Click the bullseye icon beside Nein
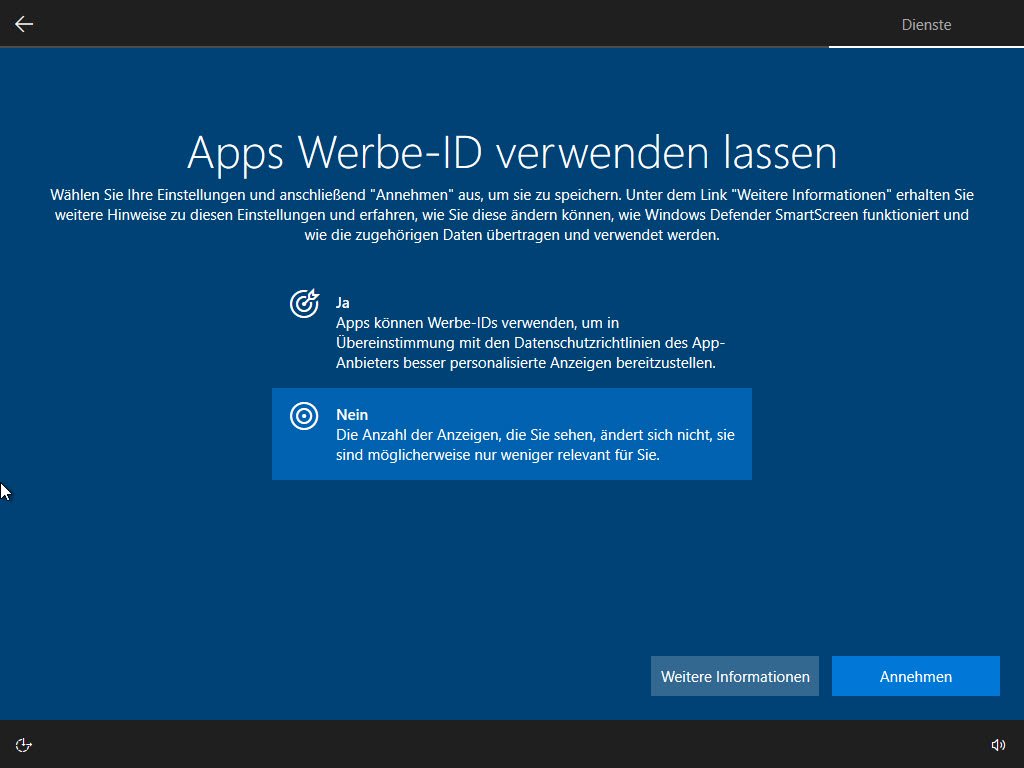Screen dimensions: 1024x768 [304, 416]
